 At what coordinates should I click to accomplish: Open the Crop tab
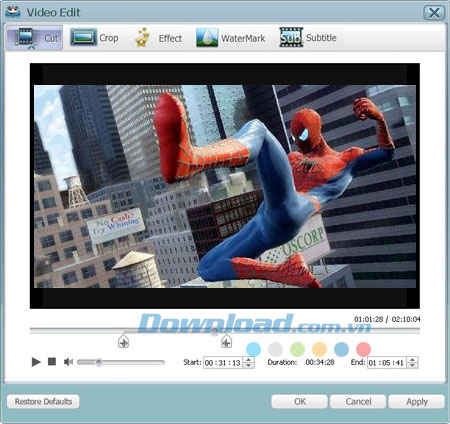[x=94, y=38]
